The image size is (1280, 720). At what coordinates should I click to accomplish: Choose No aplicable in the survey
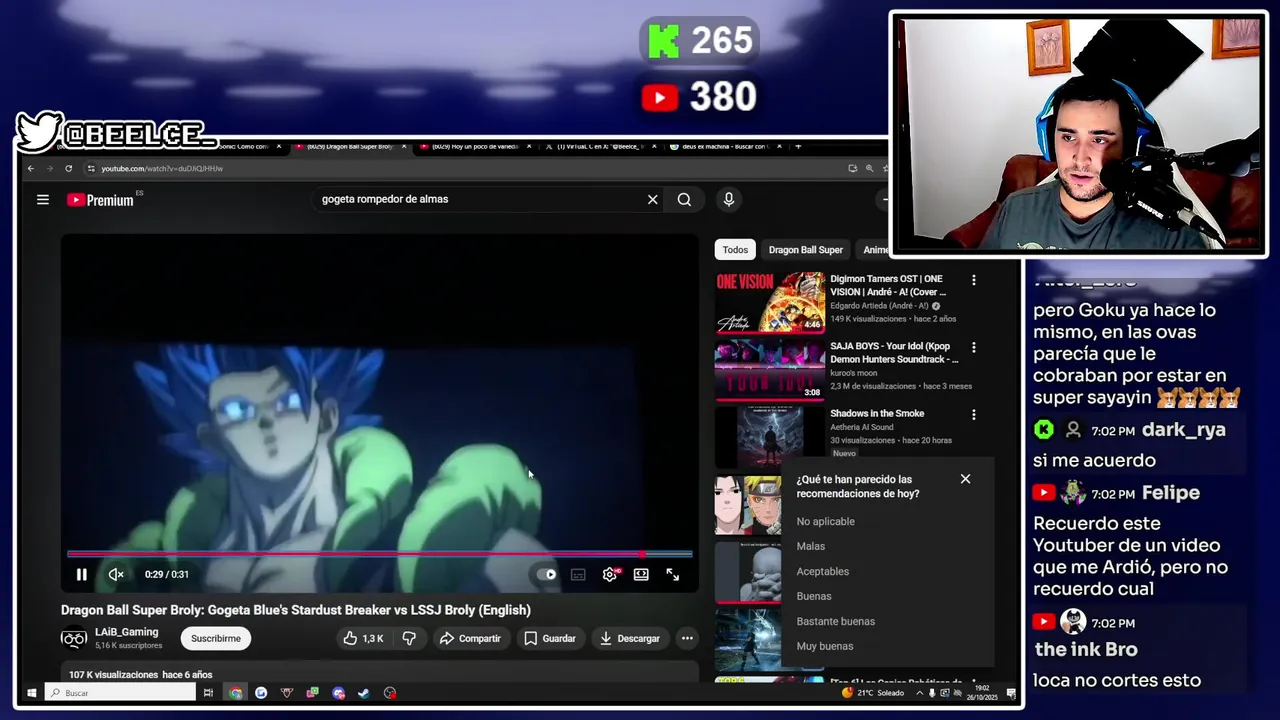coord(826,522)
